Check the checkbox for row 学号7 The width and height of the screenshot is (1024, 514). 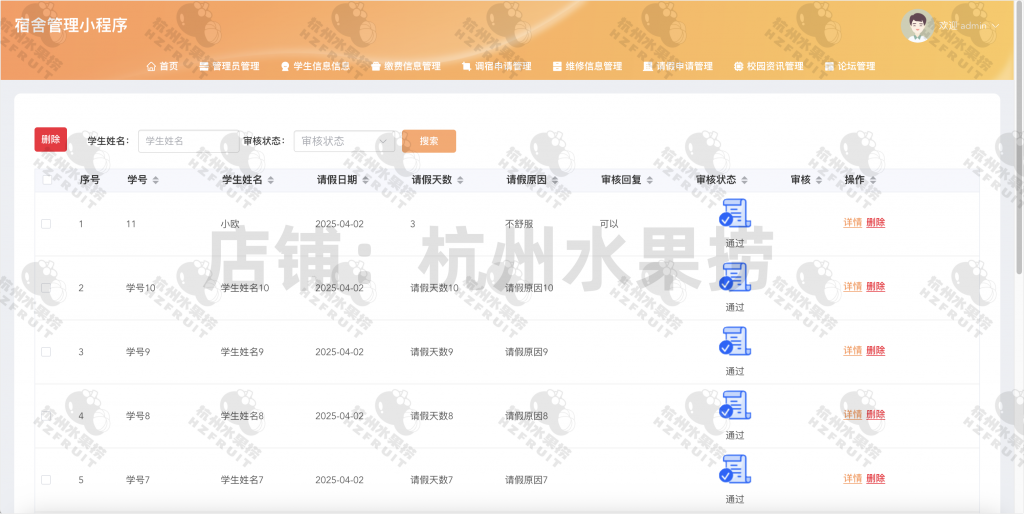pos(46,480)
